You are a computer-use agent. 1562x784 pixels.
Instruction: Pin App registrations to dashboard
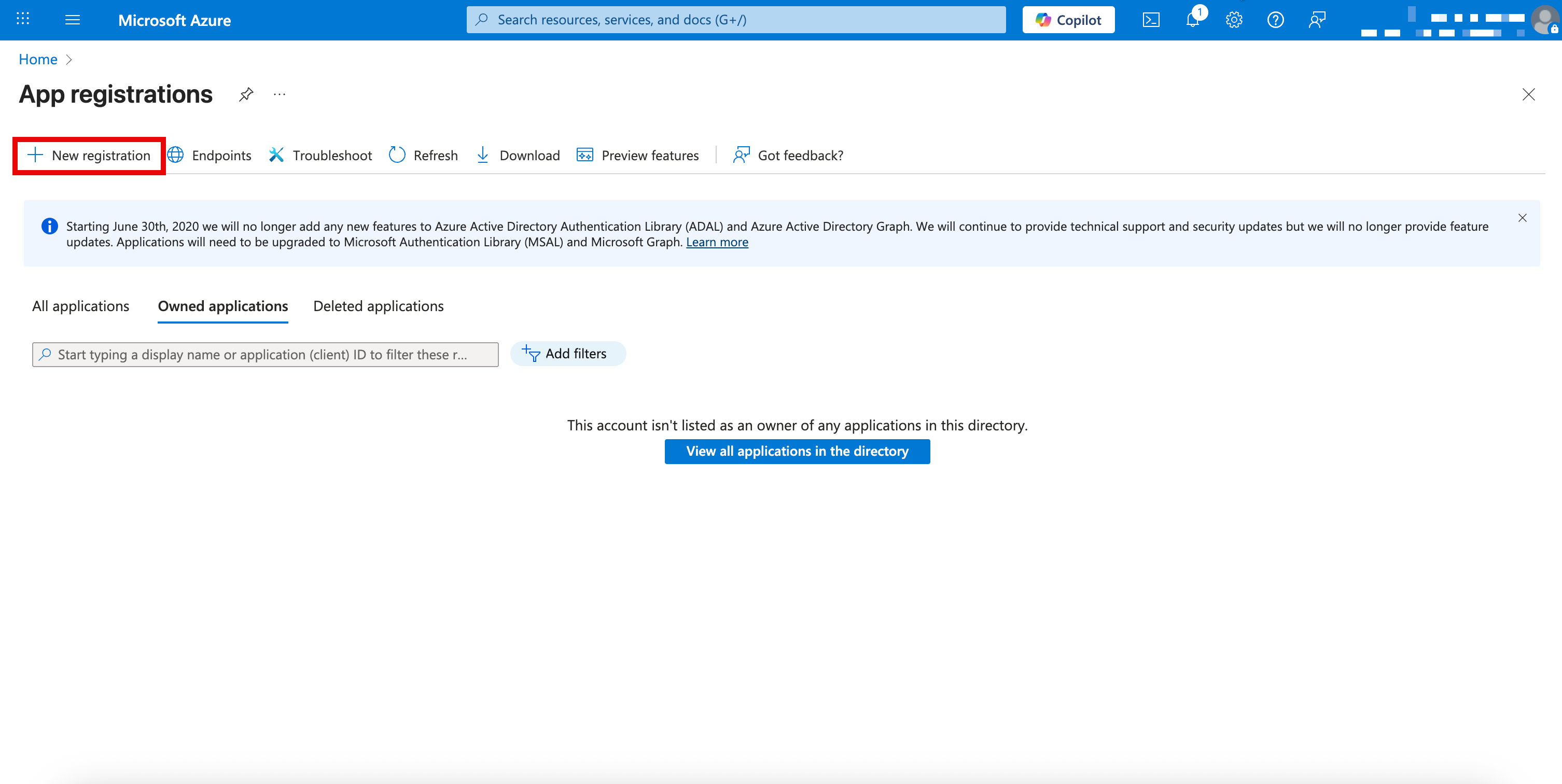coord(246,94)
